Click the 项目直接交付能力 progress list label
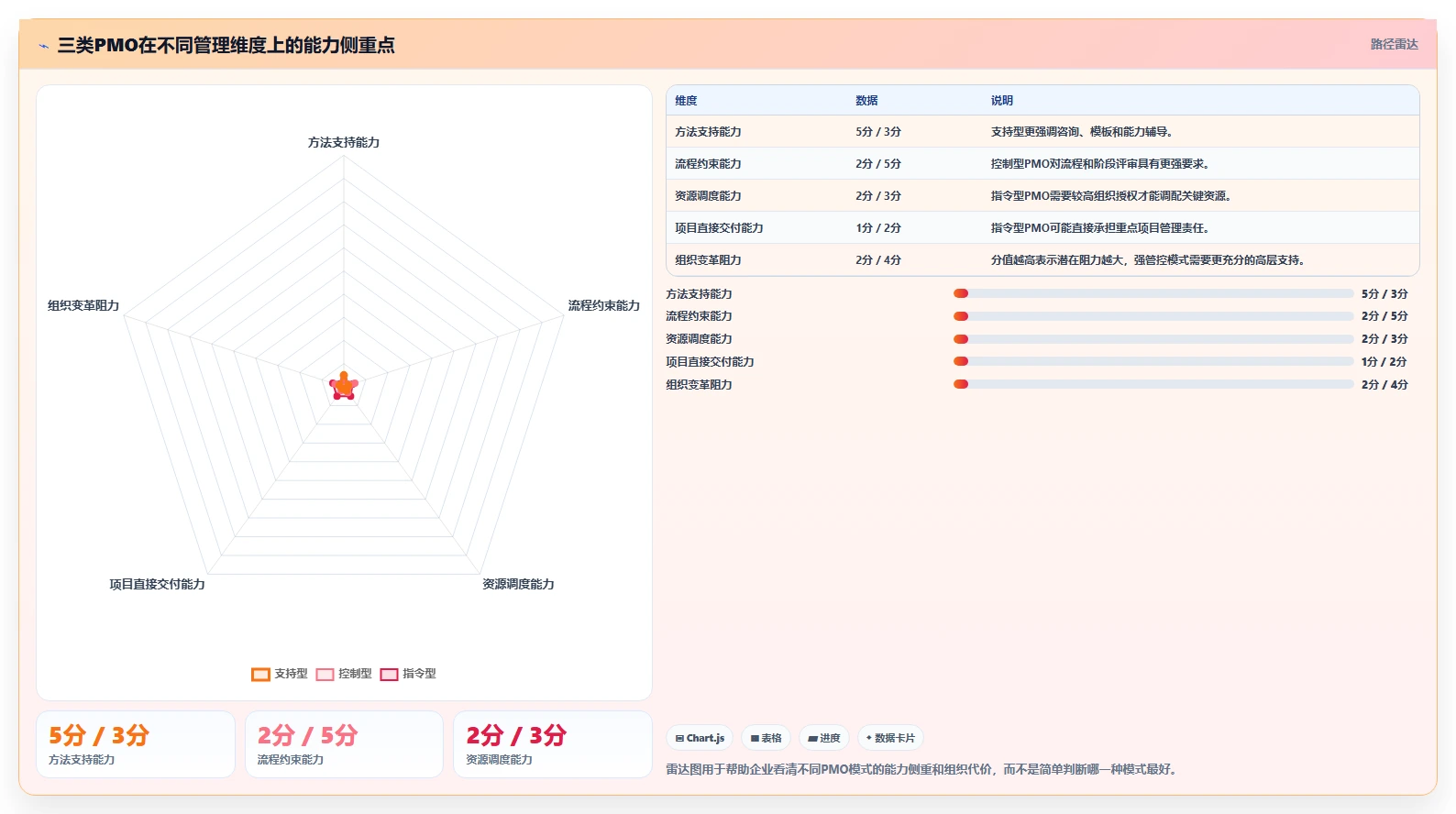This screenshot has width=1456, height=814. pyautogui.click(x=710, y=362)
